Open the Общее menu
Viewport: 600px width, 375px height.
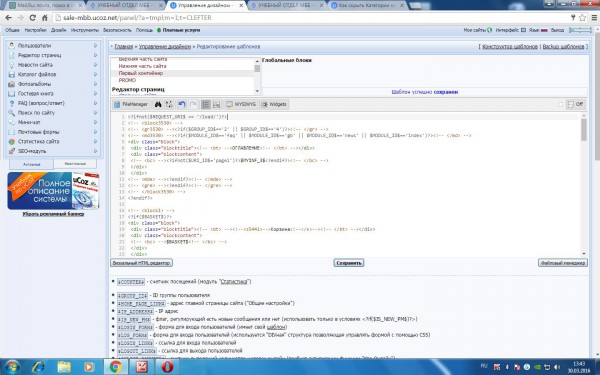(x=12, y=30)
